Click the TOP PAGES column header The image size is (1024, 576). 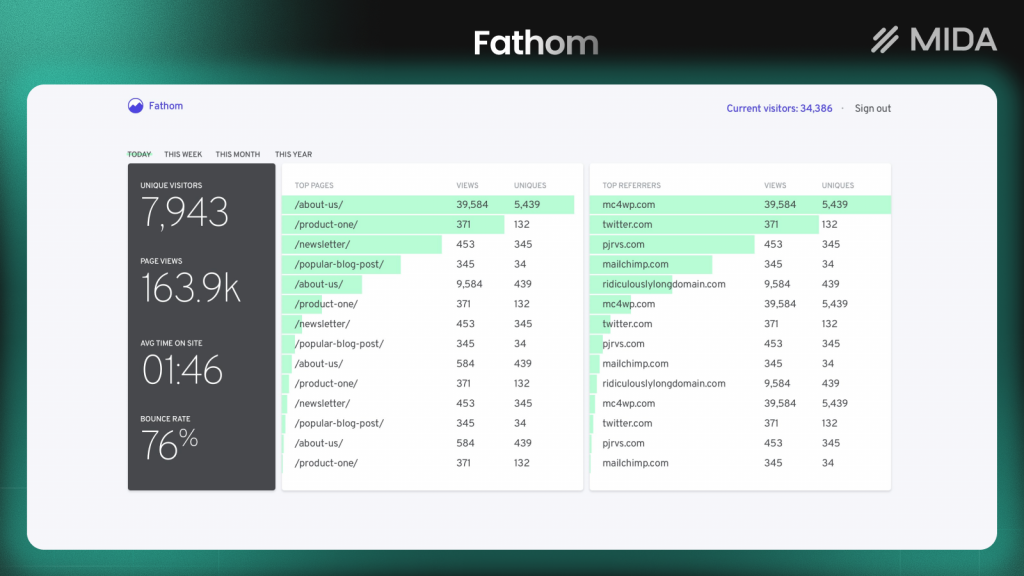(315, 185)
